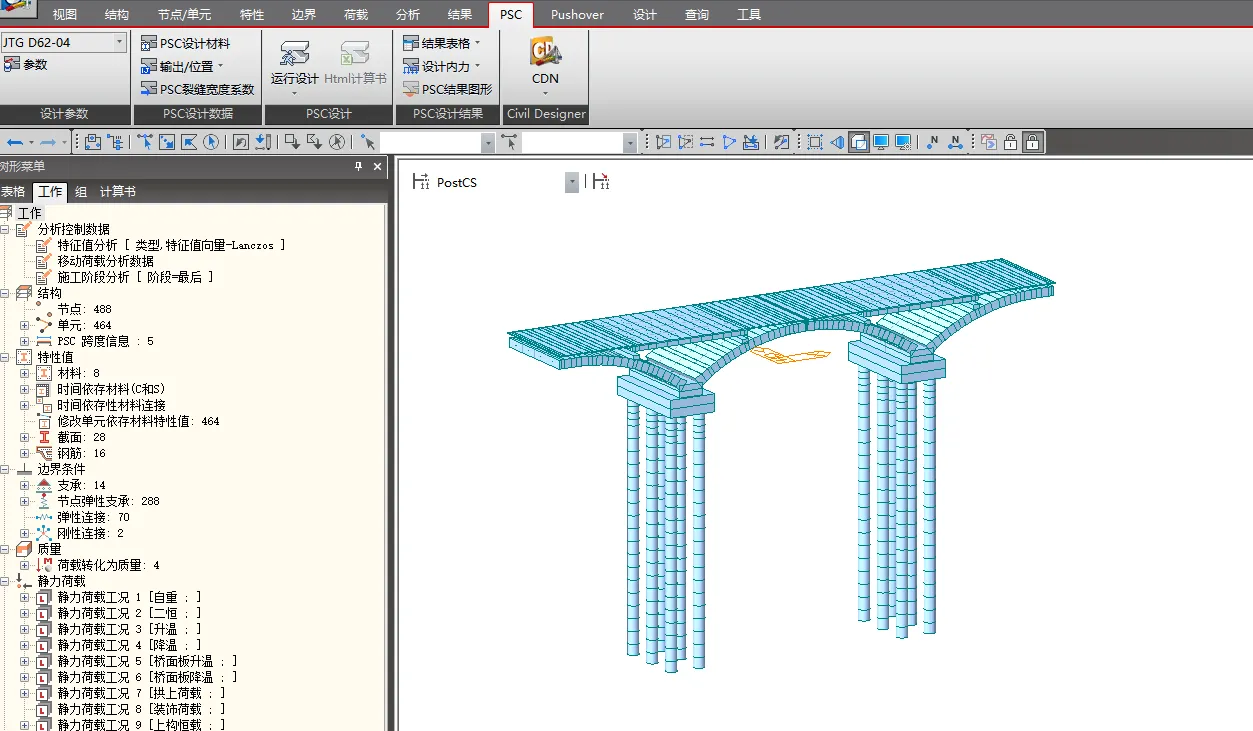Switch to the 表格 panel tab
Screen dimensions: 1253x731
[13, 192]
